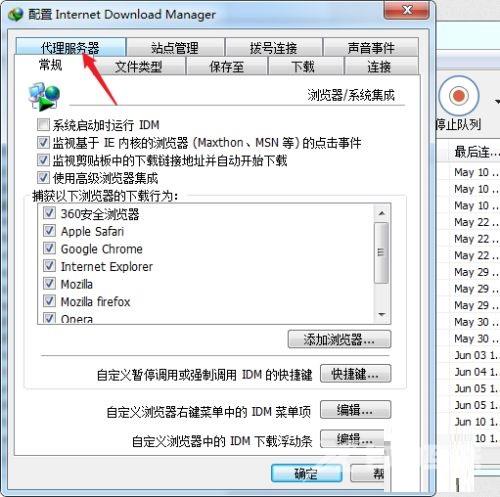Click the 确定 button
500x497 pixels.
pos(306,473)
